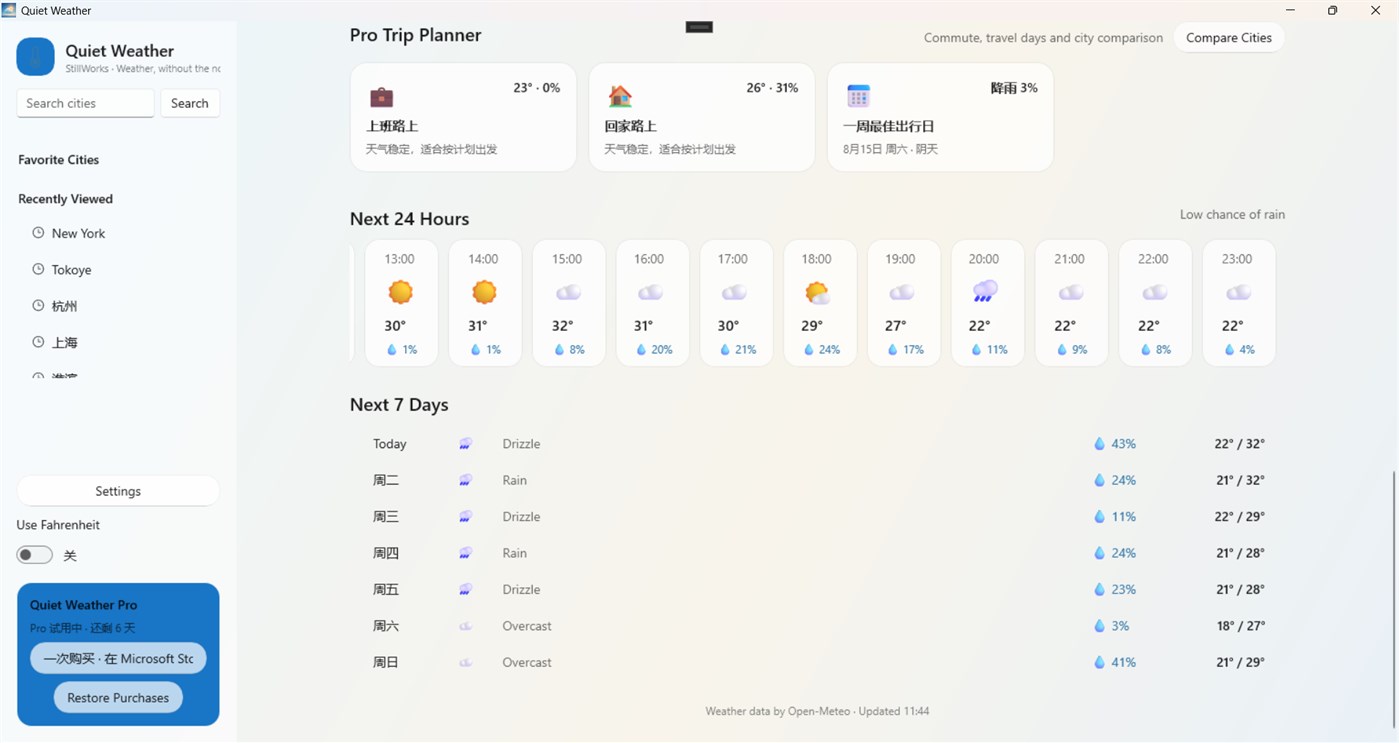Click the 41% rain chance for 周日

1123,662
